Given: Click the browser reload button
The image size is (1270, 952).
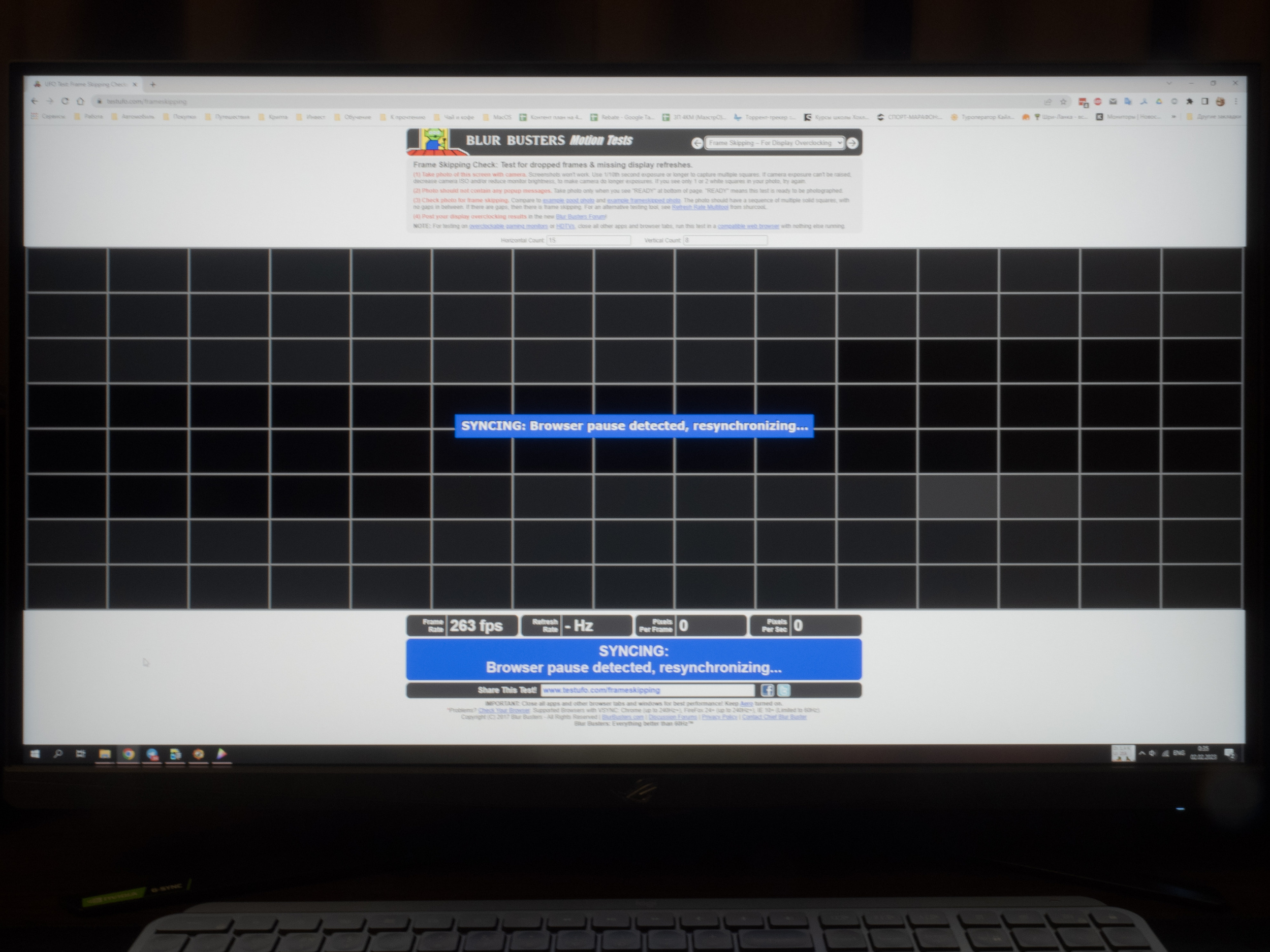Looking at the screenshot, I should 65,101.
